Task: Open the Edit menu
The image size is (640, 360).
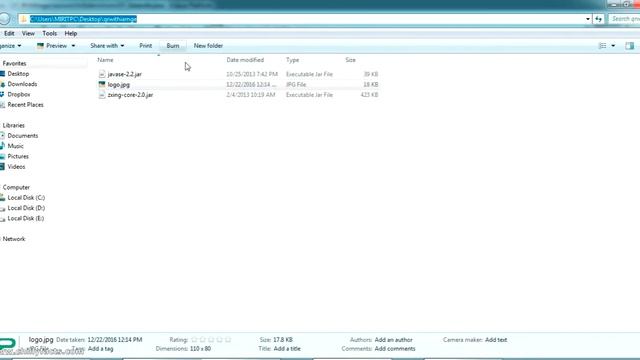Action: [x=9, y=33]
